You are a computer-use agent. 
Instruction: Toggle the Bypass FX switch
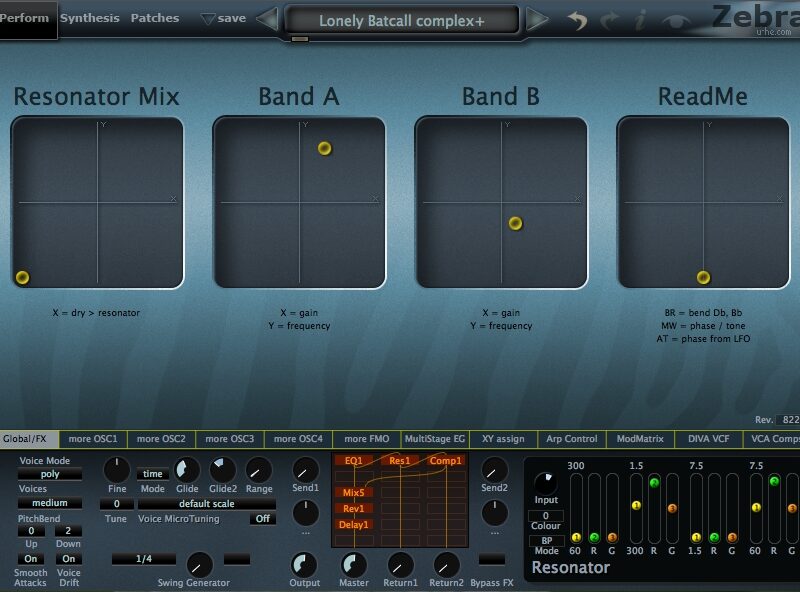pos(492,559)
